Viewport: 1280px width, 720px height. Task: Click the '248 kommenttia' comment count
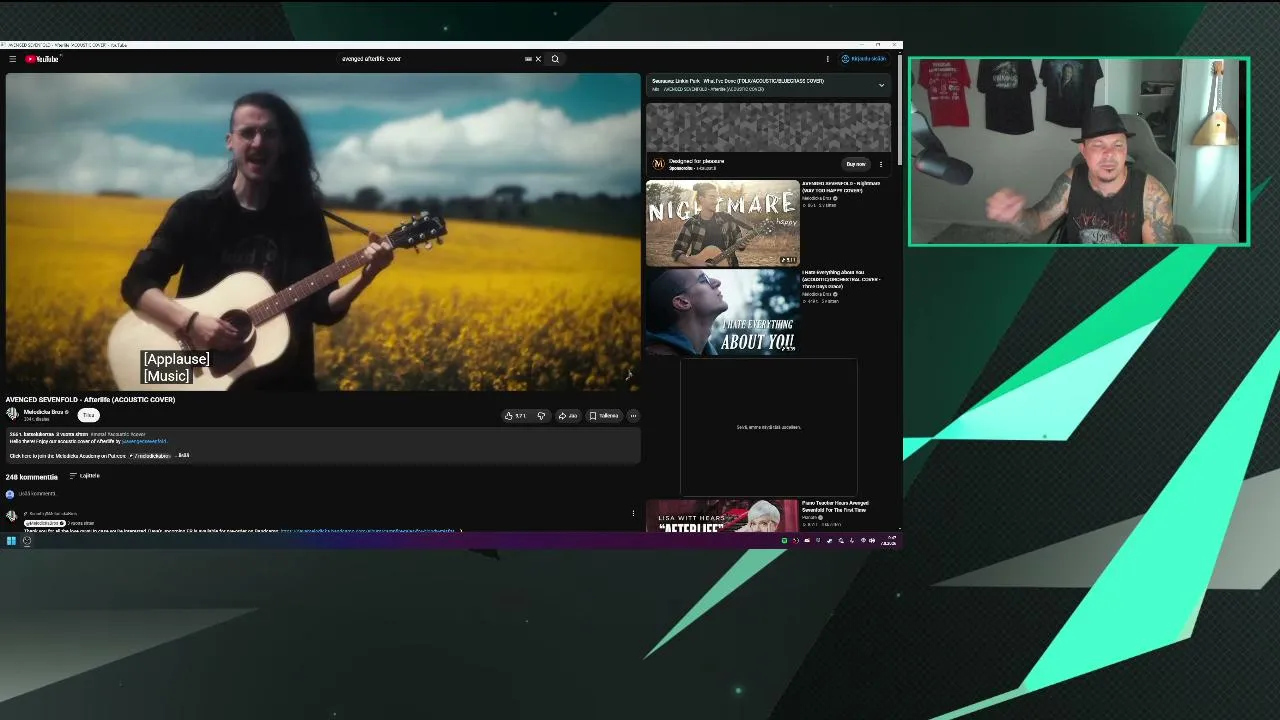[32, 477]
